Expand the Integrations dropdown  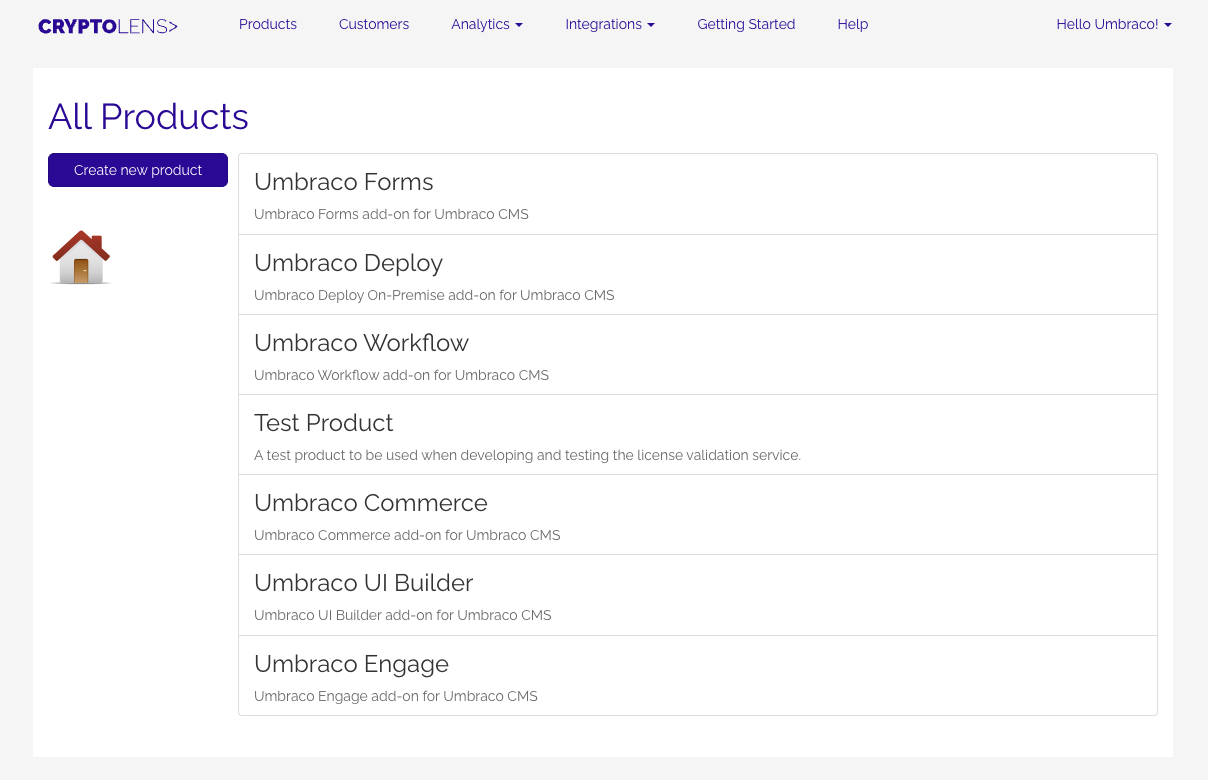[609, 24]
